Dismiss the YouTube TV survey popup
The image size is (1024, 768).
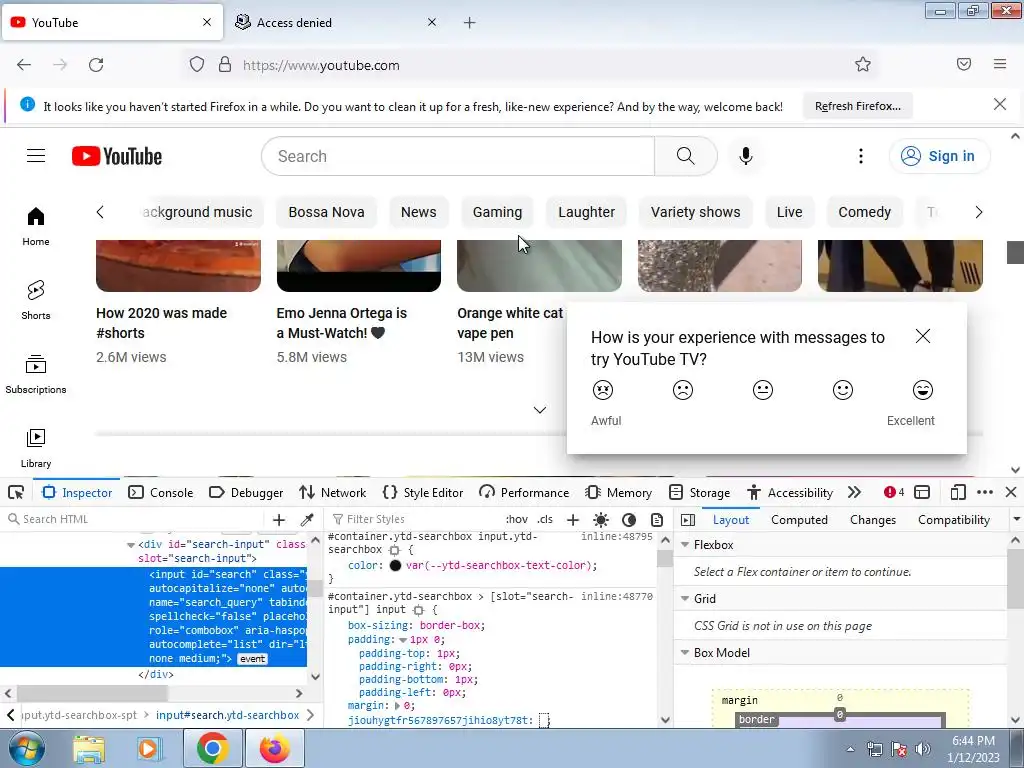point(923,336)
